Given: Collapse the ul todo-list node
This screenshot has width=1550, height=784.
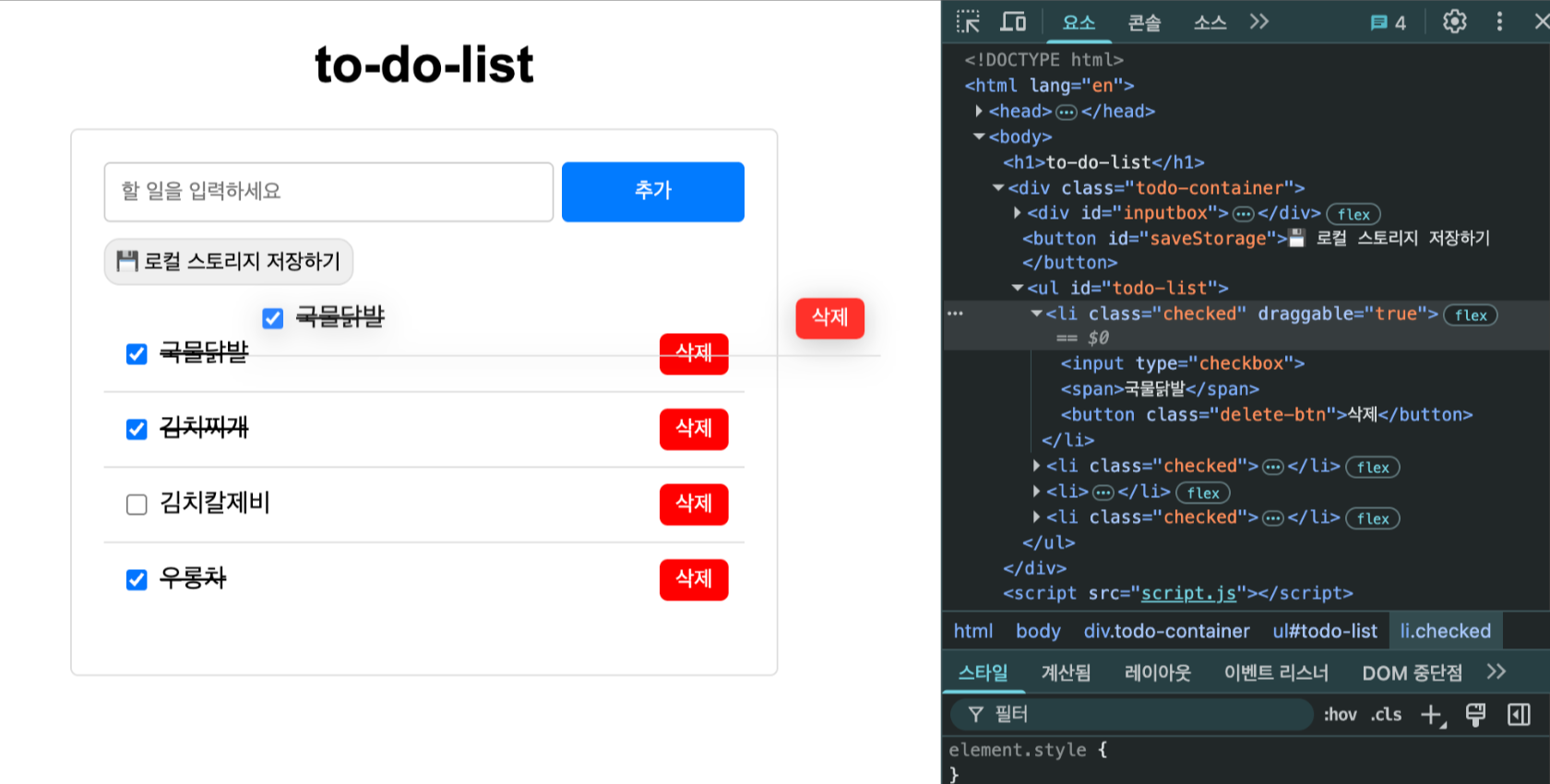Looking at the screenshot, I should pos(1018,289).
